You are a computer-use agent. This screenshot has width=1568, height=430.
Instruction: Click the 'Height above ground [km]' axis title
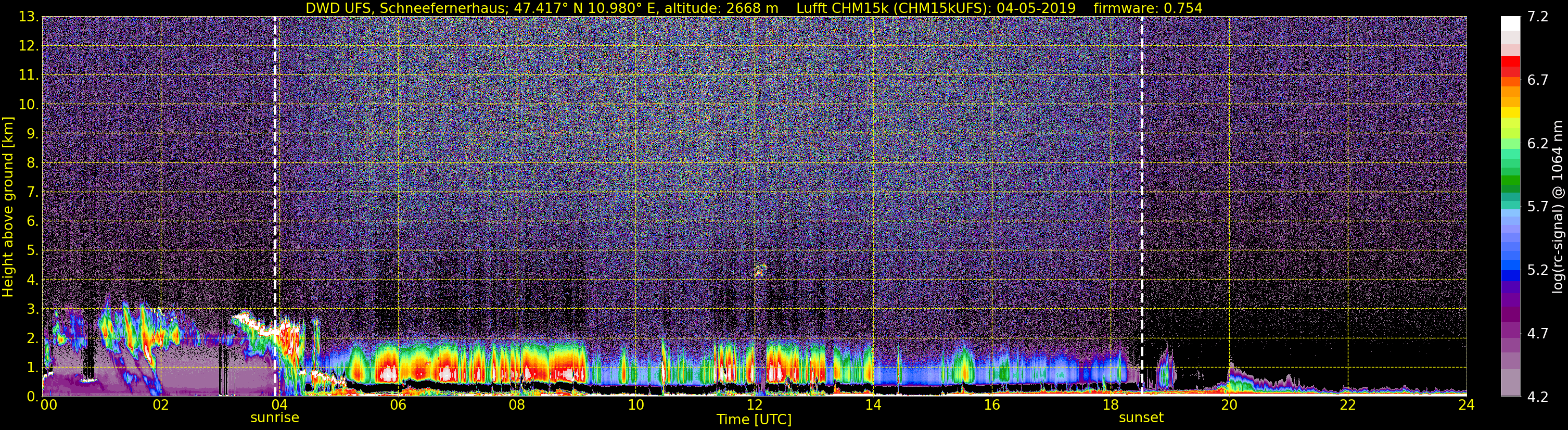coord(8,207)
